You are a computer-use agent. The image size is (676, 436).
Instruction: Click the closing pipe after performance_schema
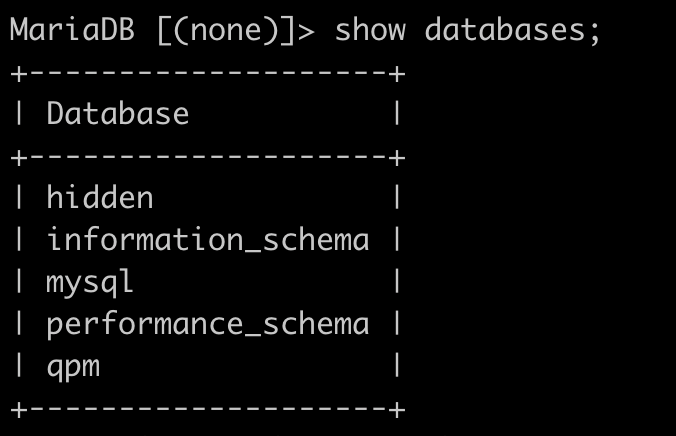tap(397, 323)
